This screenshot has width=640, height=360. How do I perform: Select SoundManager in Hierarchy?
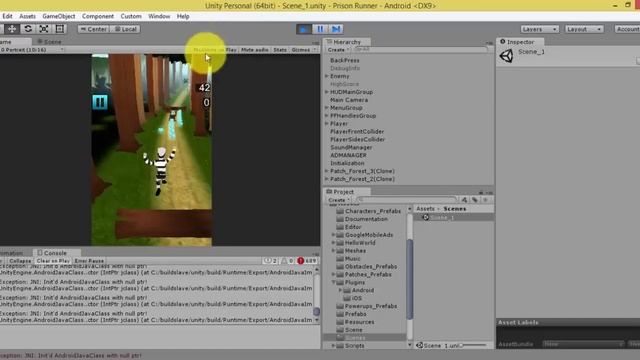(351, 147)
